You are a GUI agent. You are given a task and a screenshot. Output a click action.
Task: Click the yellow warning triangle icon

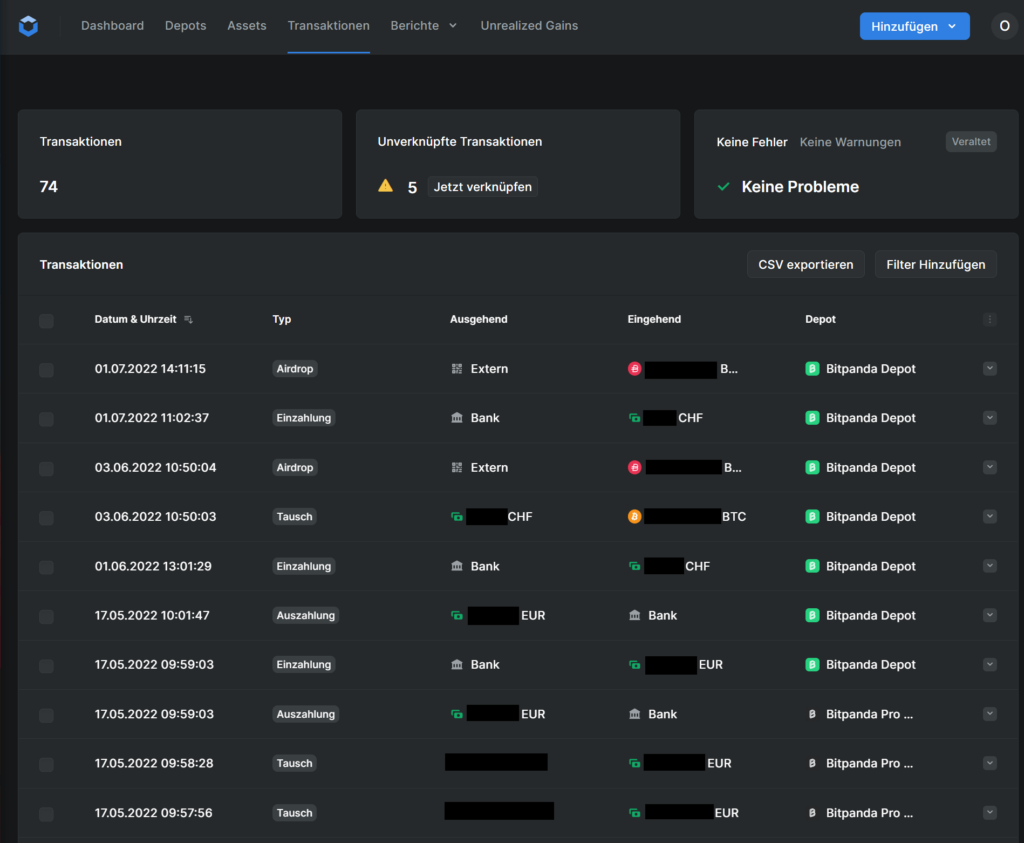click(385, 186)
